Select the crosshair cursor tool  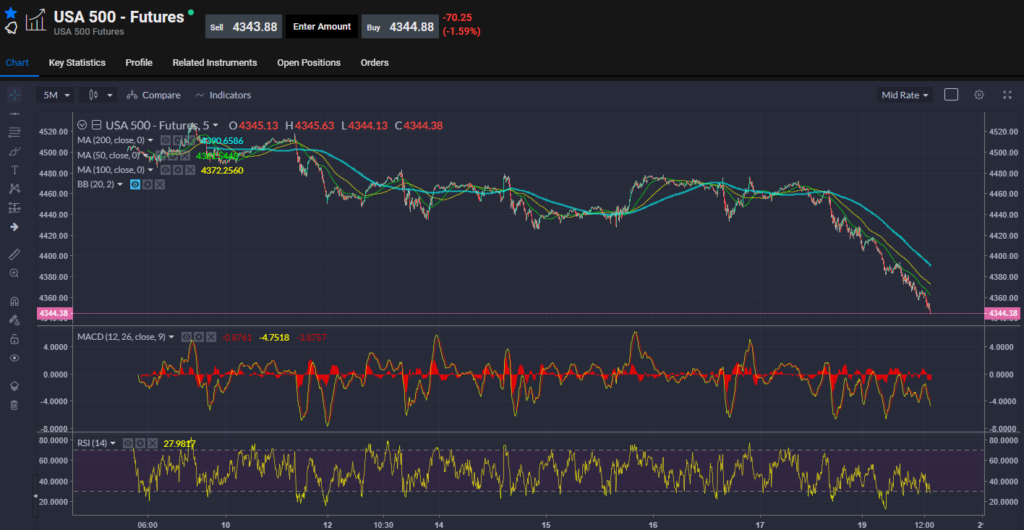[x=14, y=95]
